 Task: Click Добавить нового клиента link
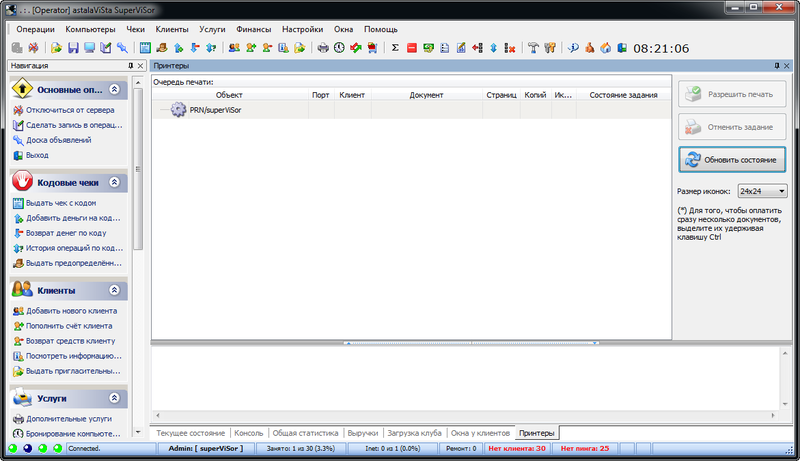point(71,311)
